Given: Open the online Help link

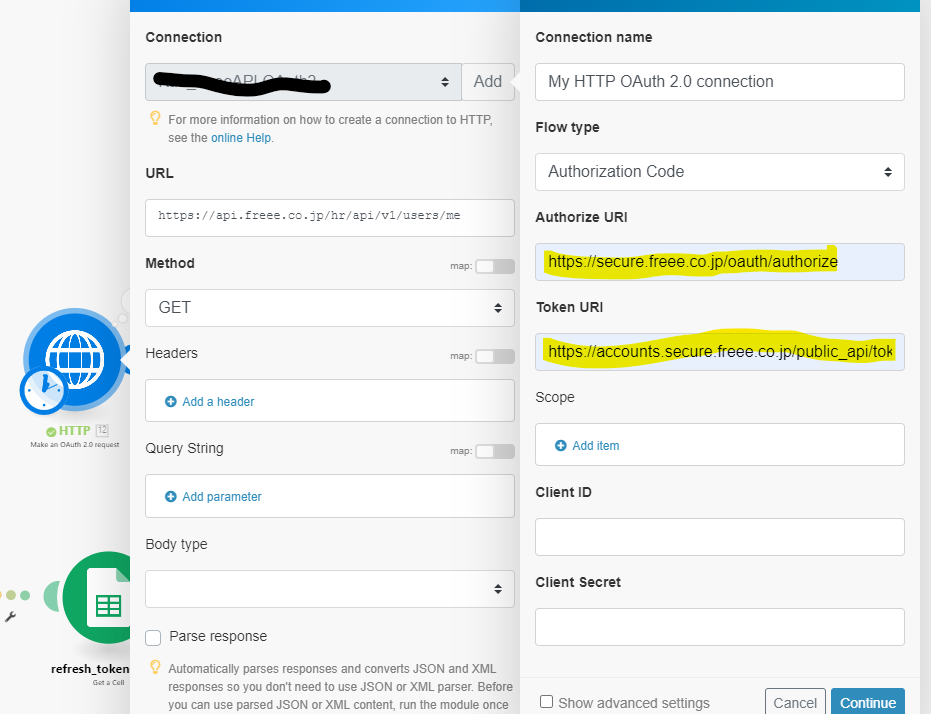Looking at the screenshot, I should click(240, 138).
